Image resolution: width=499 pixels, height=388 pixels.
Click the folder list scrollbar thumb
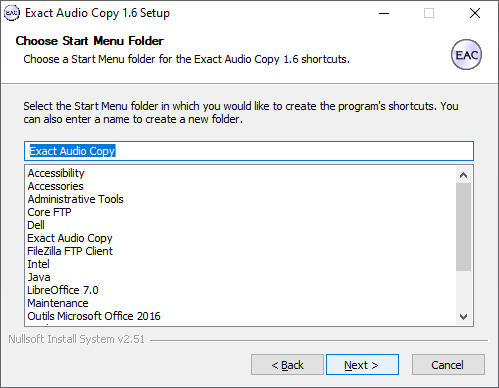coord(463,227)
